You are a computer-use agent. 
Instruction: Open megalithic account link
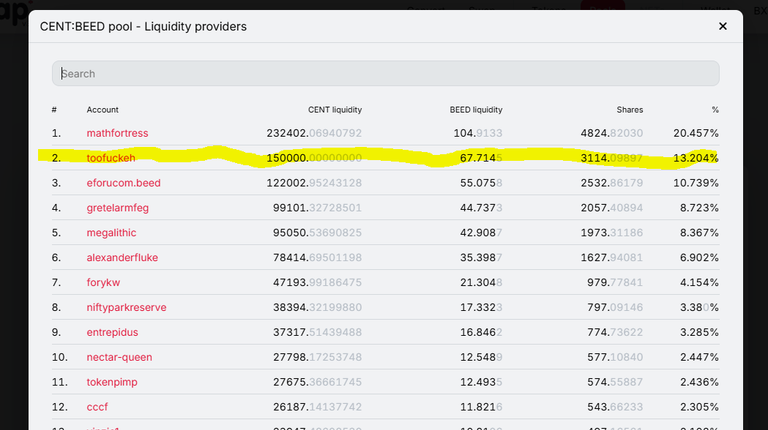[x=111, y=233]
